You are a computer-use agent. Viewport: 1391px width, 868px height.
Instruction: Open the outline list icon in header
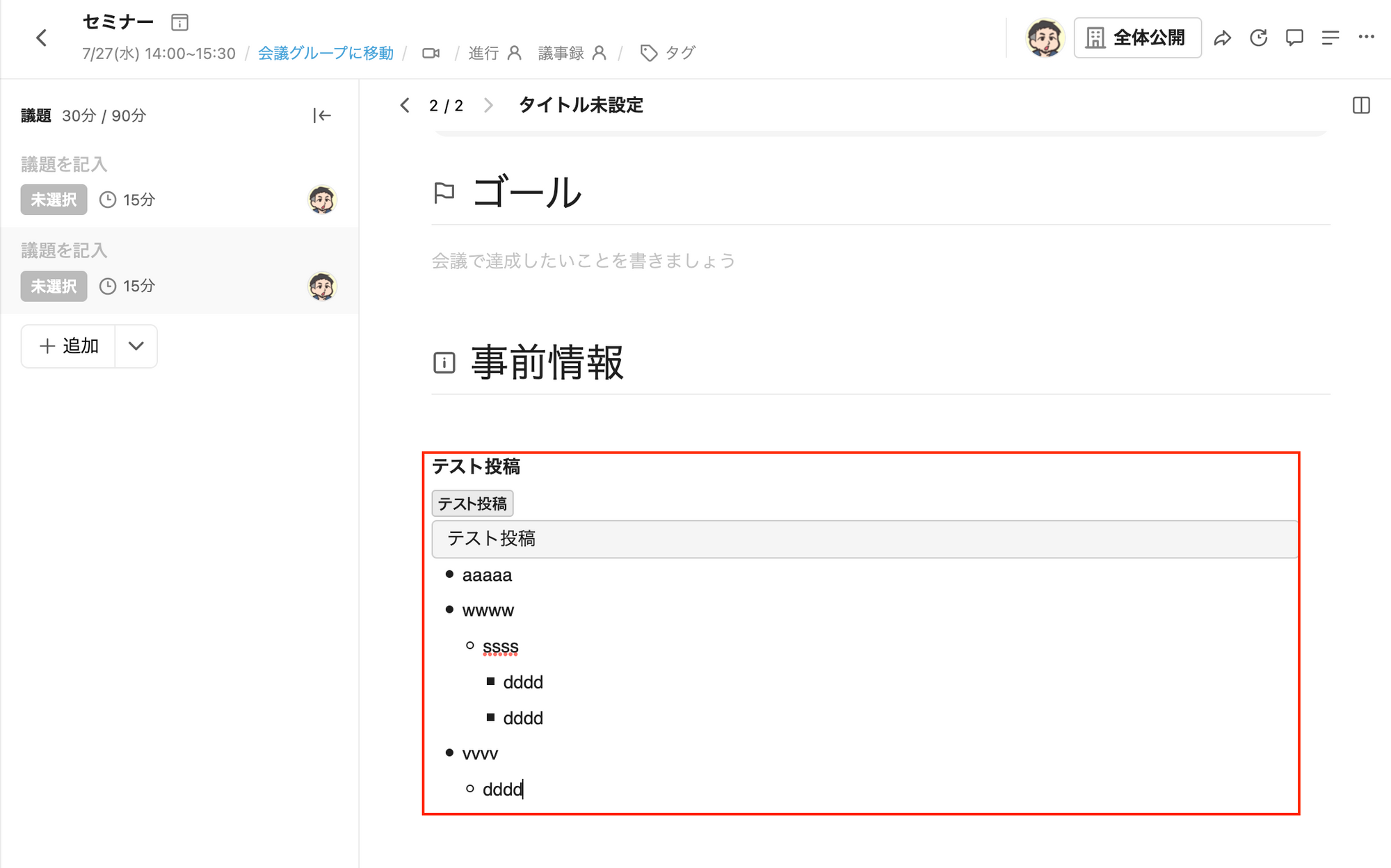pyautogui.click(x=1330, y=38)
